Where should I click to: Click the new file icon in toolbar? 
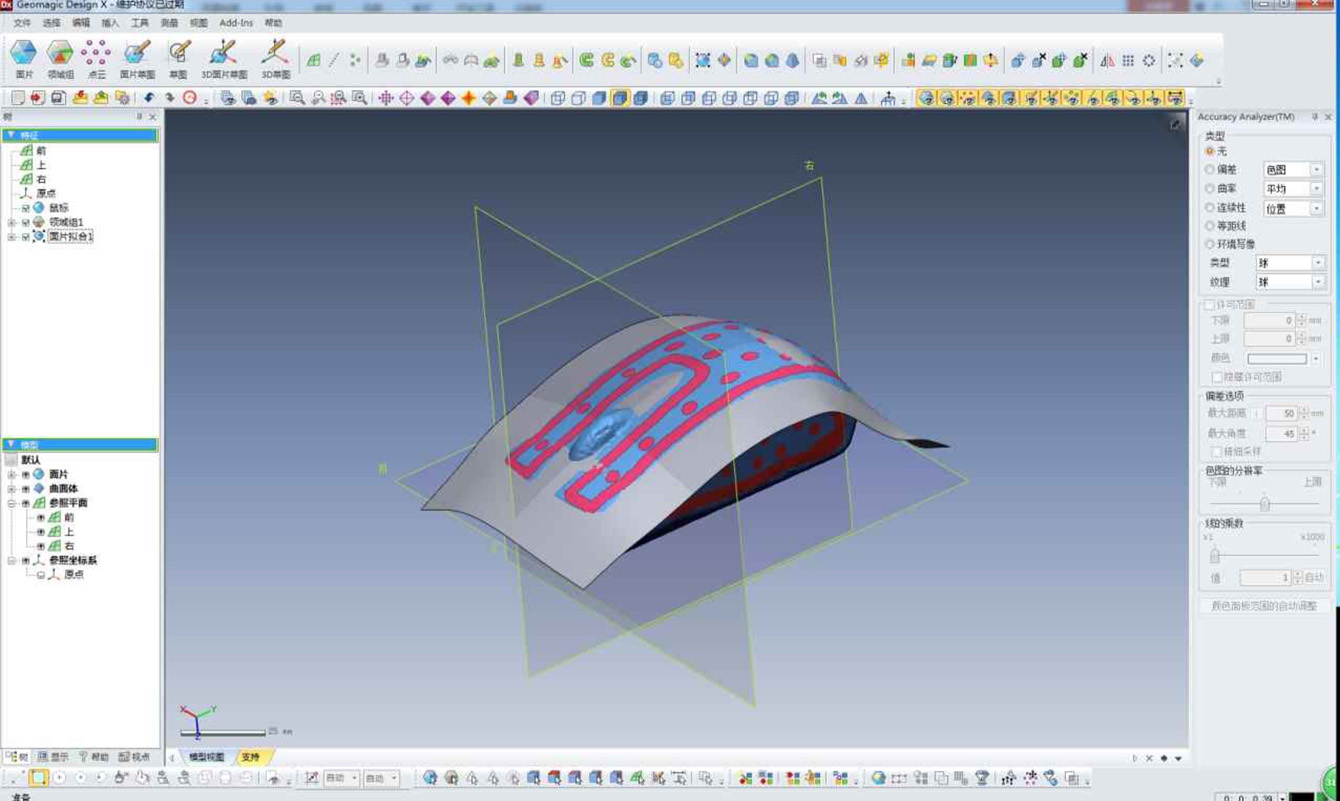pyautogui.click(x=17, y=98)
